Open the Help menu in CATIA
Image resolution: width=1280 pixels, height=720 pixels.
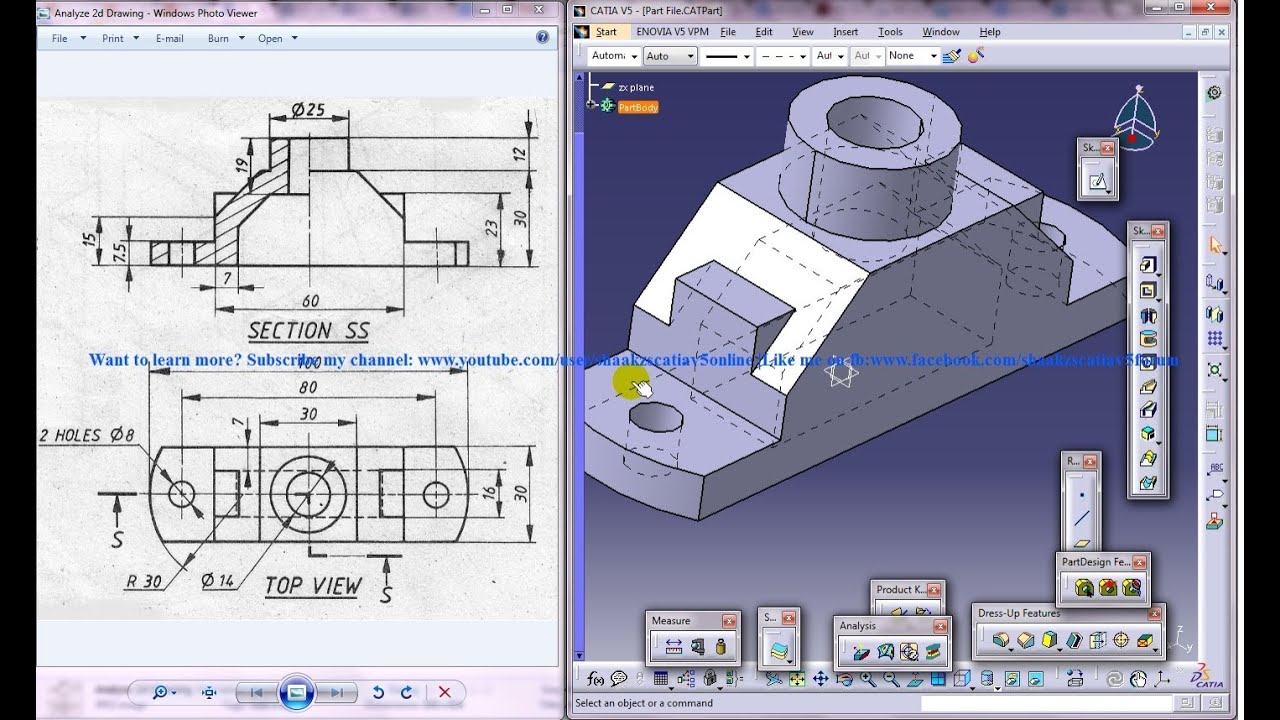click(990, 32)
